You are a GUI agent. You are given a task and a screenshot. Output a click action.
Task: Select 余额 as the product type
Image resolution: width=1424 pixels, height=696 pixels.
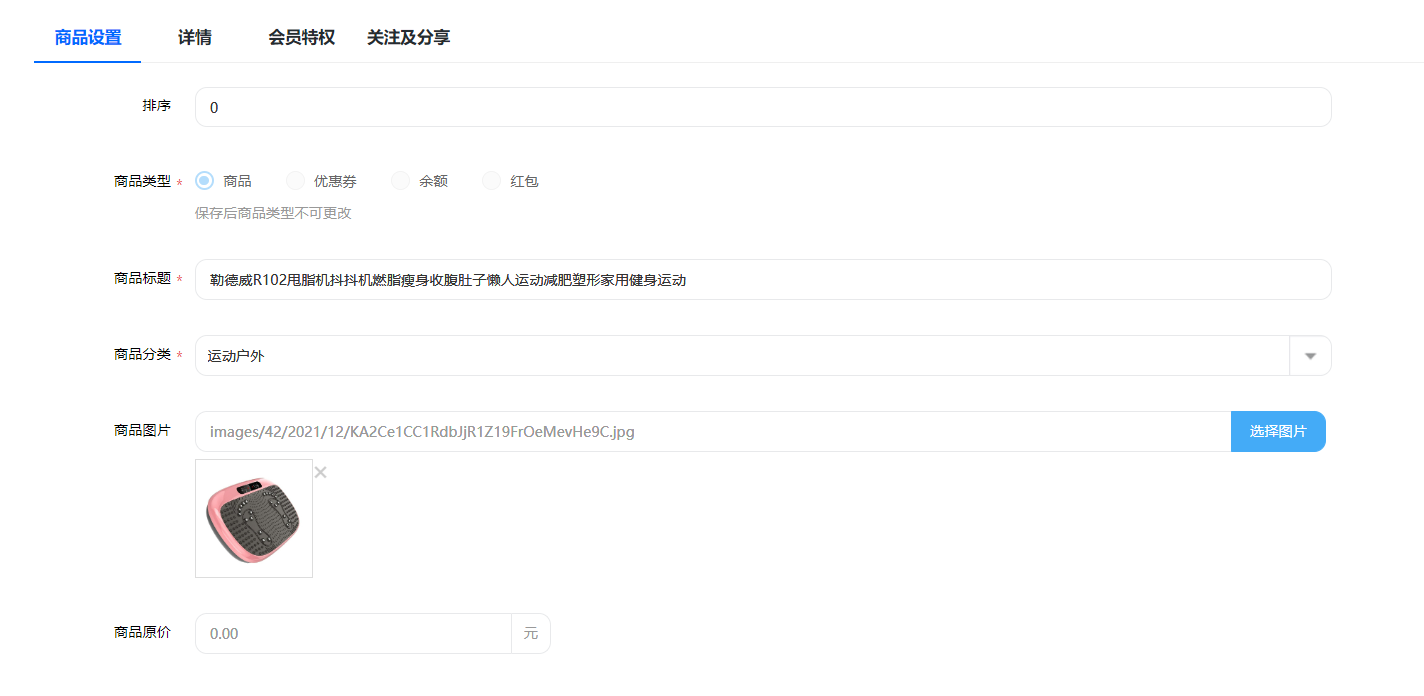(400, 181)
